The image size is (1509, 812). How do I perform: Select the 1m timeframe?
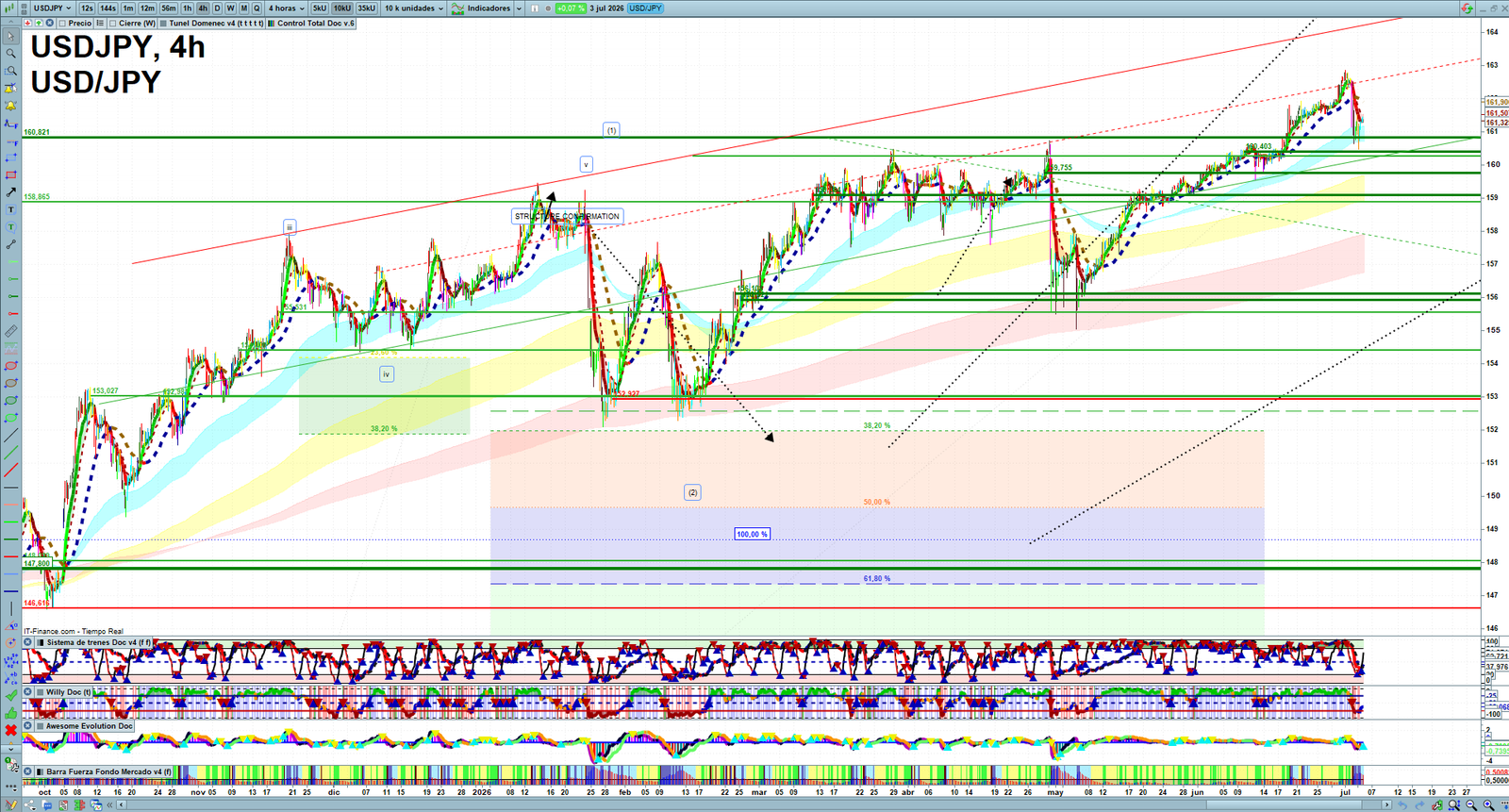(128, 8)
